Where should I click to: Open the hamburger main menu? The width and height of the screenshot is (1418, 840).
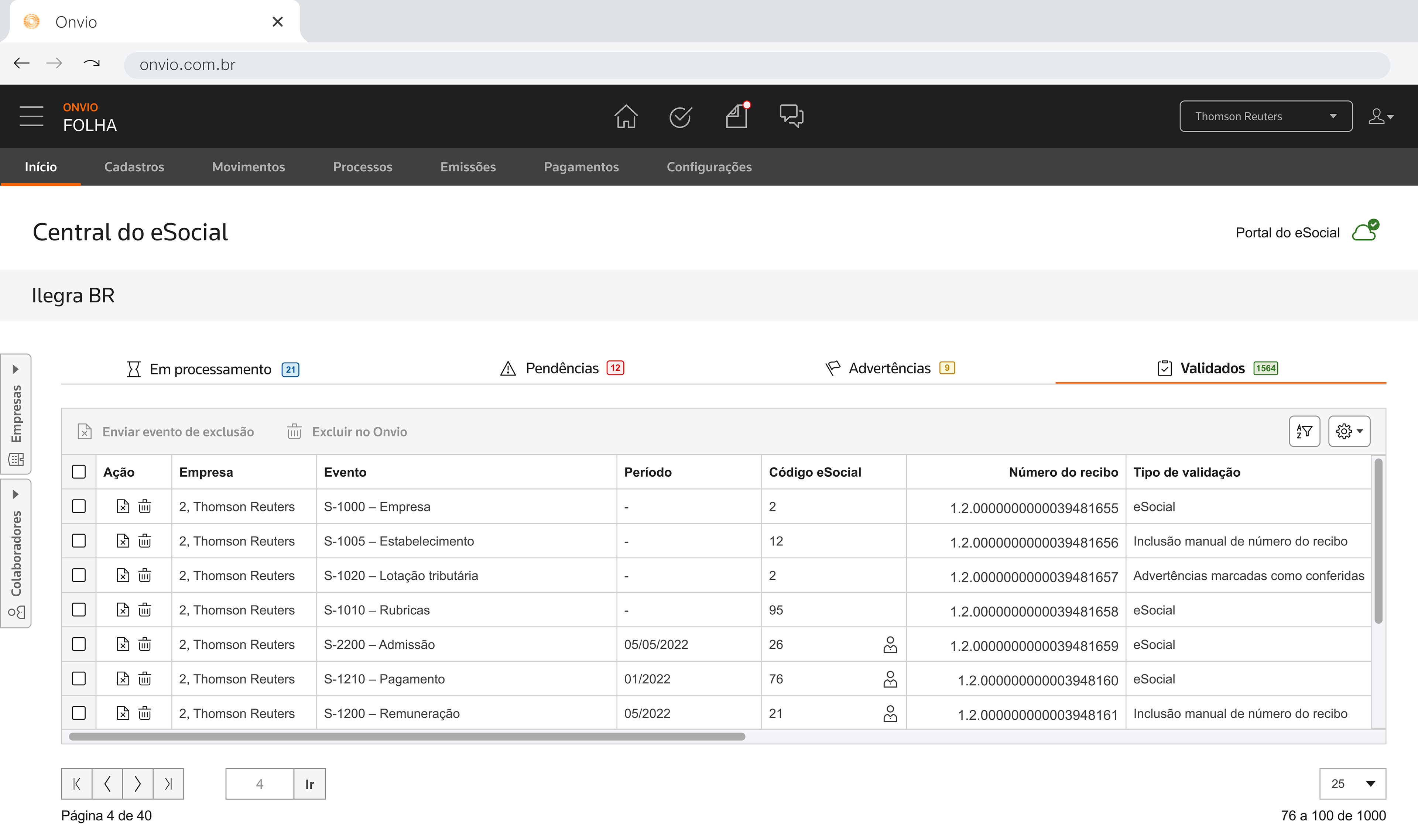click(x=31, y=116)
